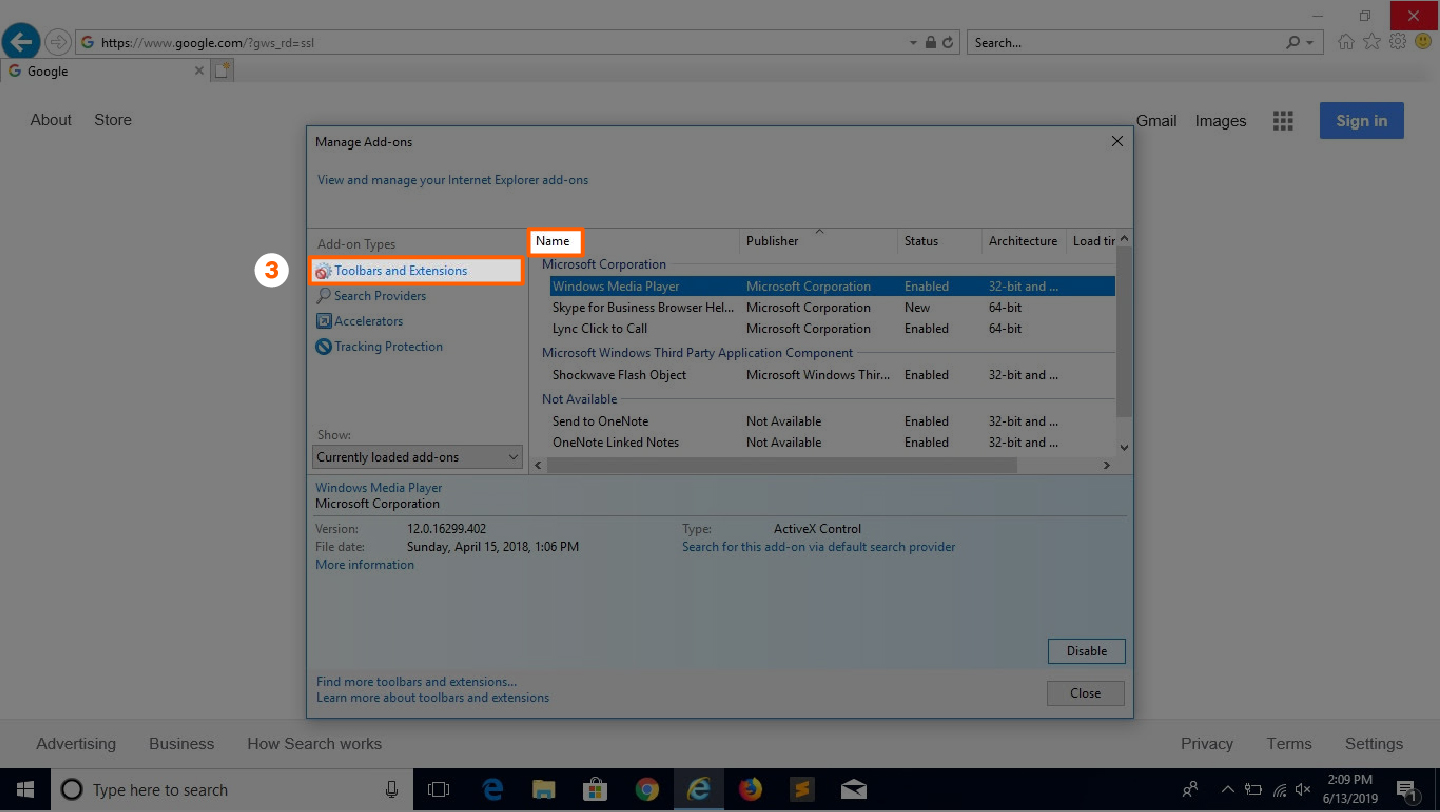The height and width of the screenshot is (812, 1440).
Task: Click the Disable button
Action: [1086, 651]
